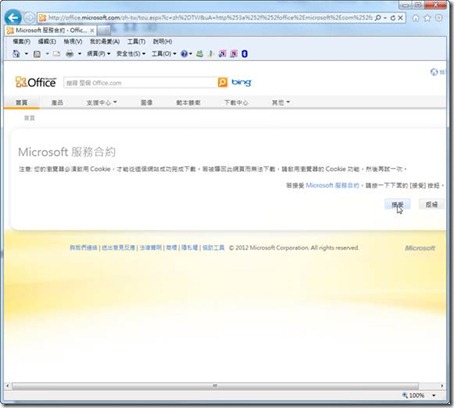Click the Bluetooth icon in command bar
The width and height of the screenshot is (454, 408).
pos(244,54)
